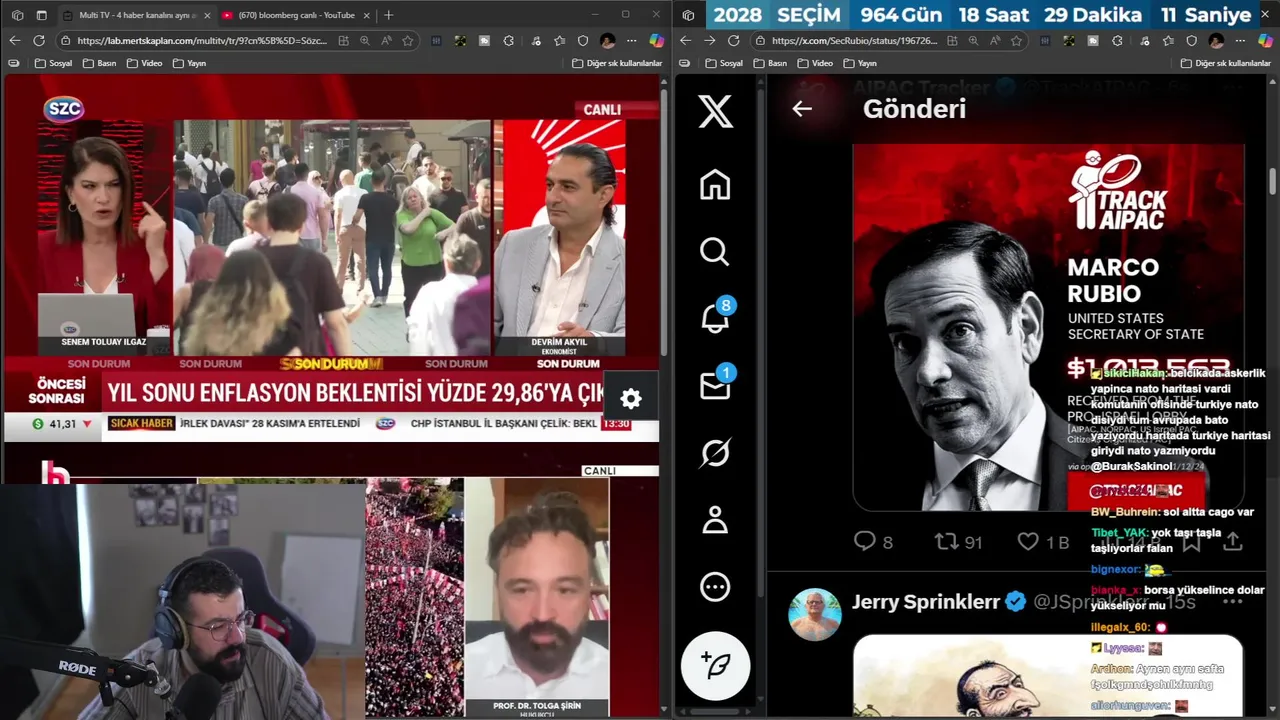Open browser essentials shield in left browser
Image resolution: width=1280 pixels, height=720 pixels.
coord(583,41)
